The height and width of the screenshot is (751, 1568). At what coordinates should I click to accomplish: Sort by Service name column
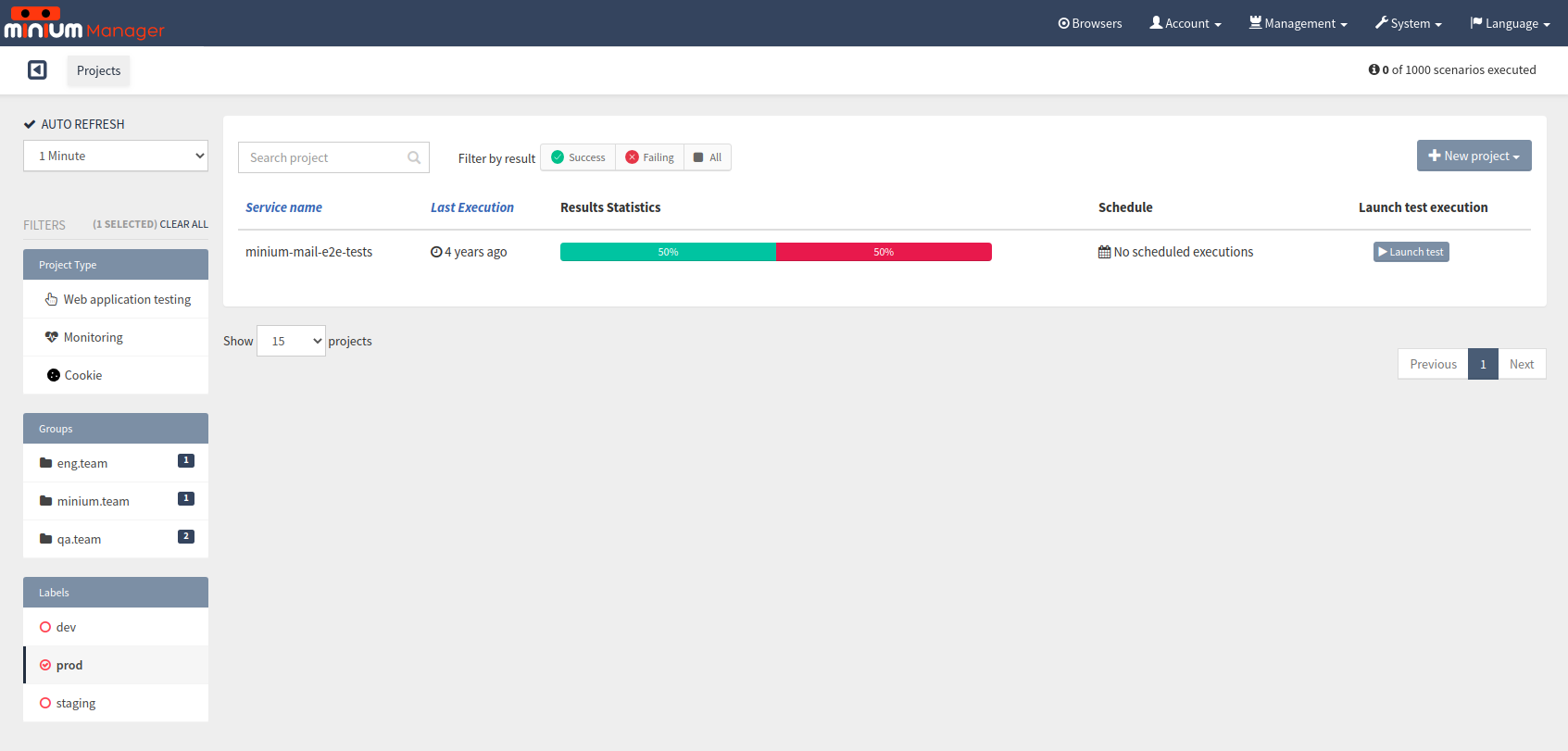pyautogui.click(x=283, y=207)
